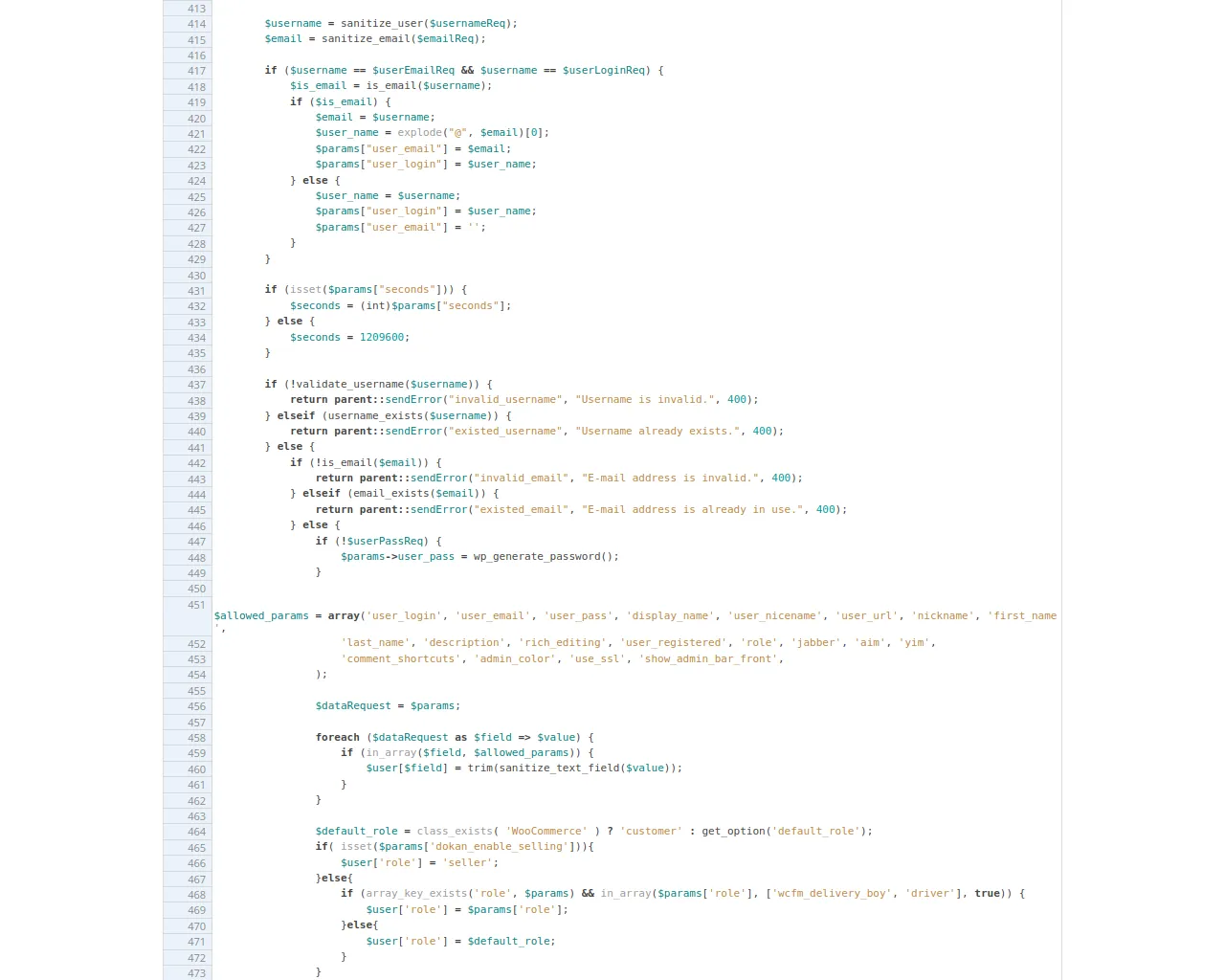
Task: Click line number 417
Action: click(196, 71)
